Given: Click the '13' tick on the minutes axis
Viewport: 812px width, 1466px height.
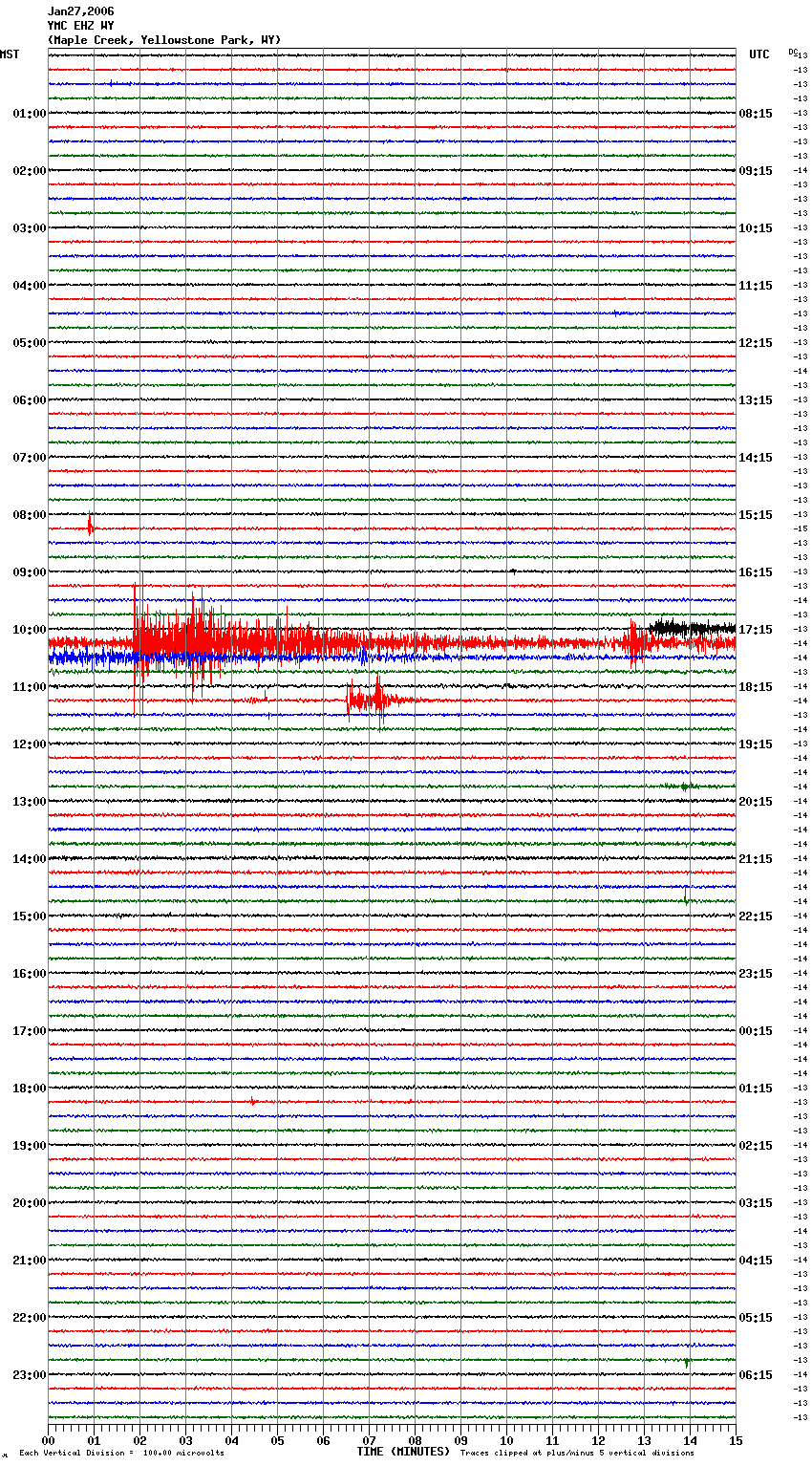Looking at the screenshot, I should click(x=645, y=1440).
